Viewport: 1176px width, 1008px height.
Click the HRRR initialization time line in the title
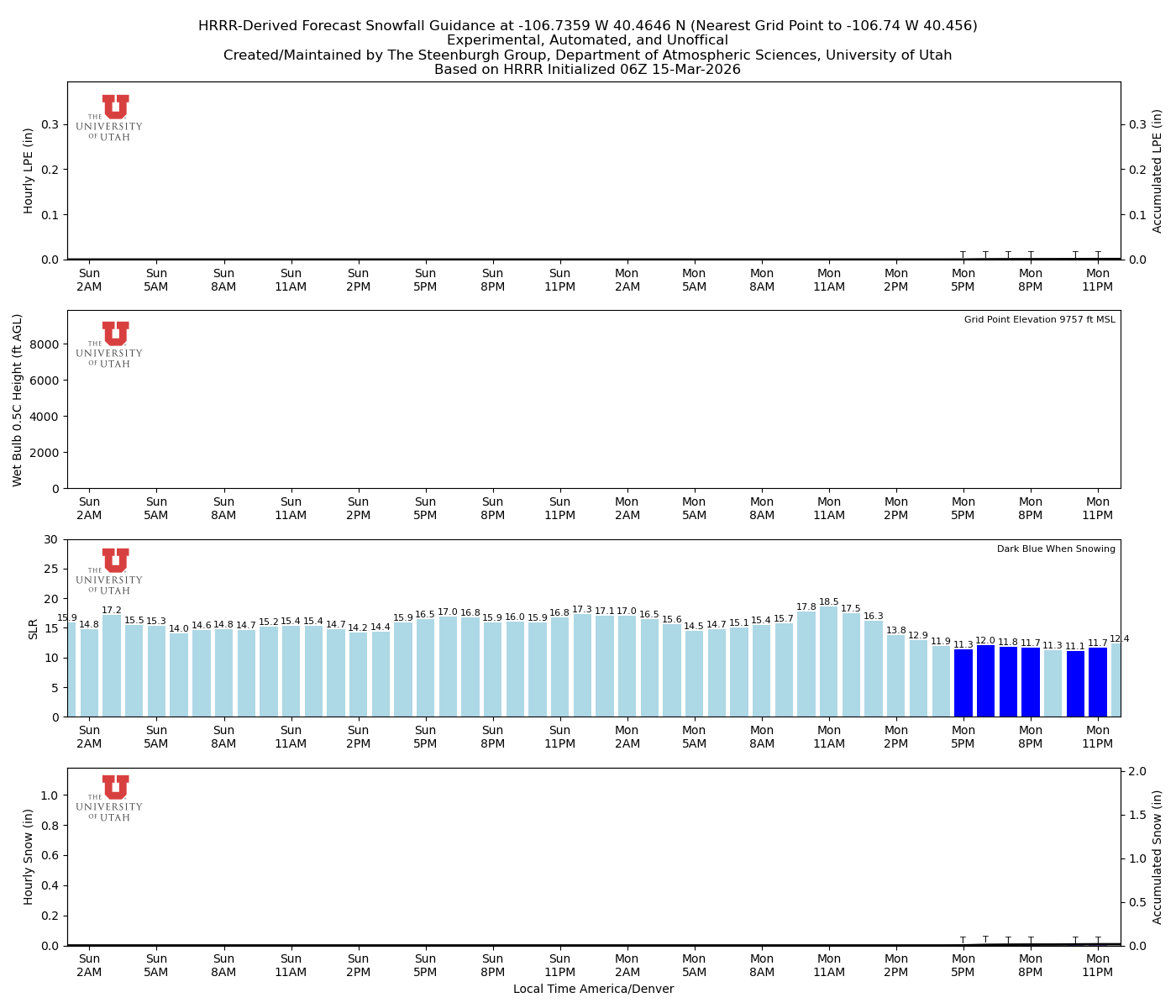click(587, 70)
